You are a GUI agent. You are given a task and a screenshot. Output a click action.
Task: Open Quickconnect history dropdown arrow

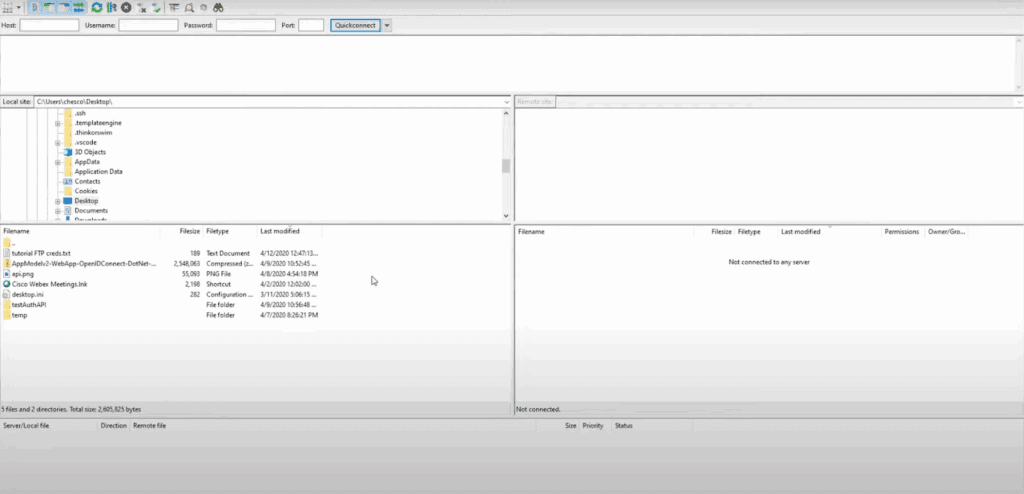pyautogui.click(x=387, y=25)
